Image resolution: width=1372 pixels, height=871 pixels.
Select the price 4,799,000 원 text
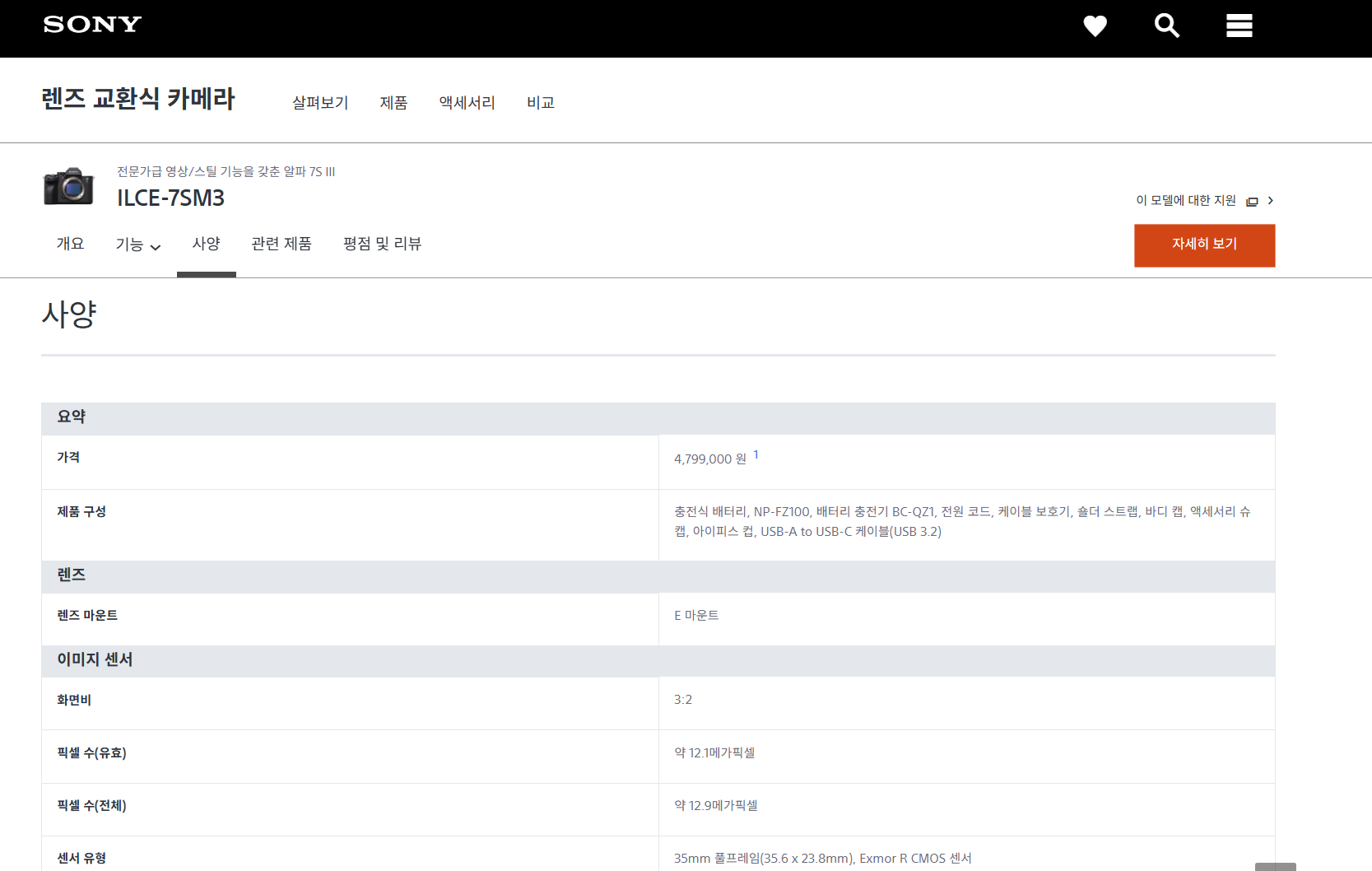point(710,459)
